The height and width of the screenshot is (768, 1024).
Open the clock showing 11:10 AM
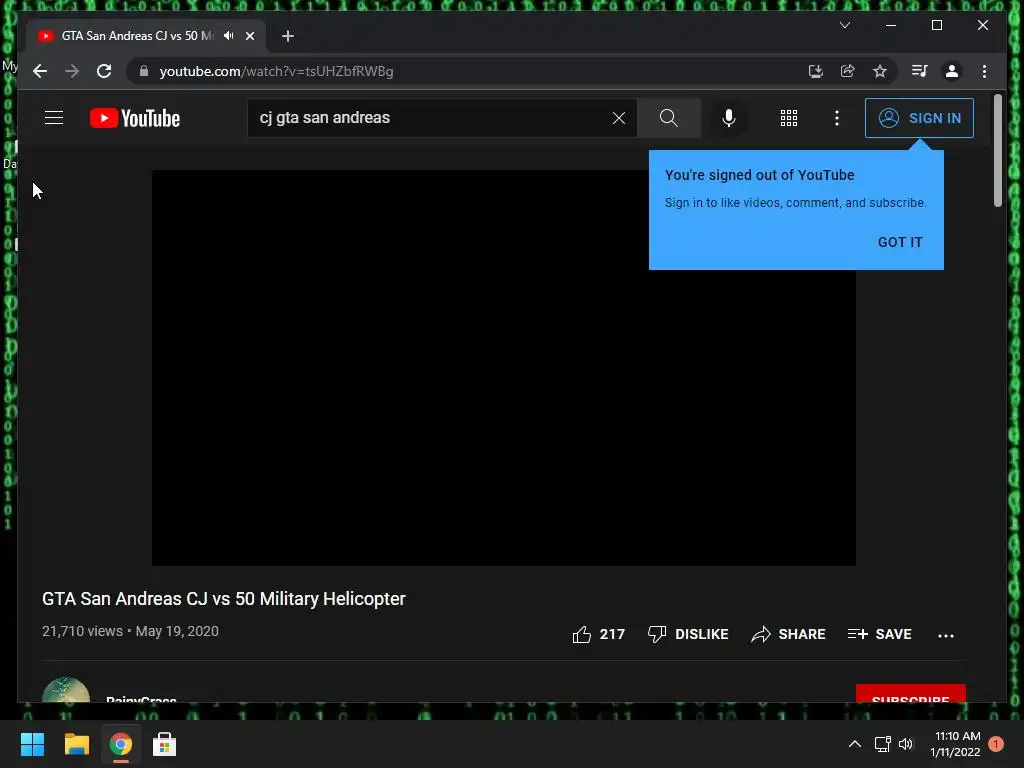coord(956,744)
